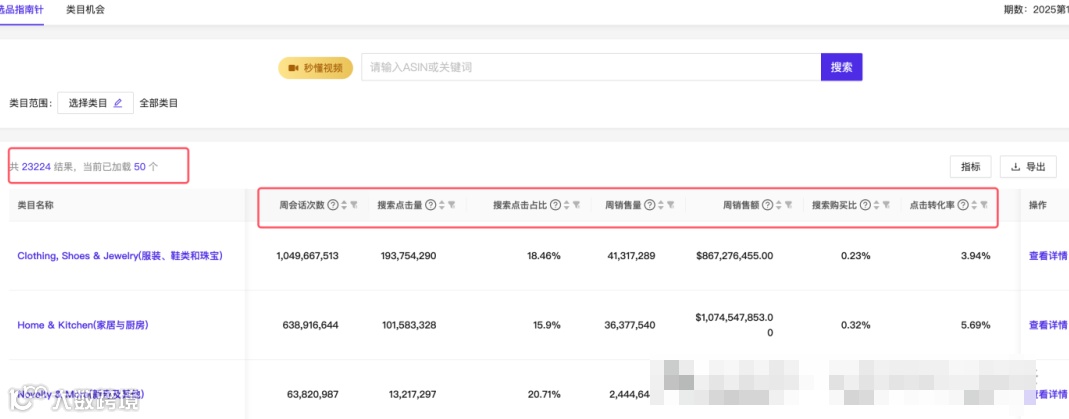Screen dimensions: 1069x419
Task: Toggle sort arrows on 点击转化率 column
Action: tap(974, 204)
